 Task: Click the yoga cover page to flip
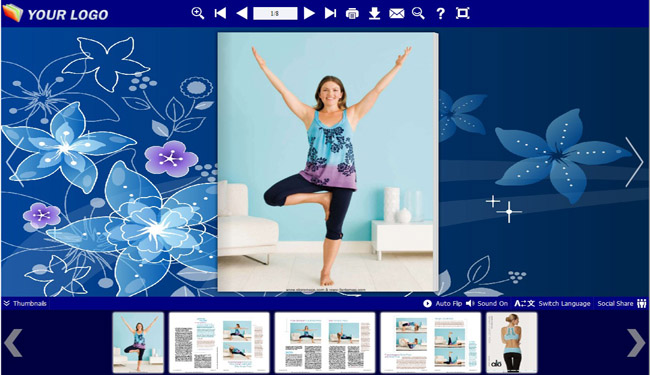[x=327, y=162]
